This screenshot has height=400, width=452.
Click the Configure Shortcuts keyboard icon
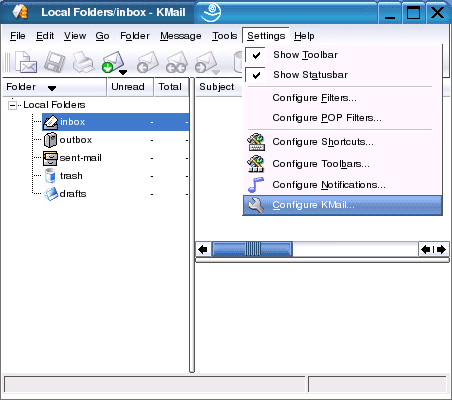coord(256,142)
